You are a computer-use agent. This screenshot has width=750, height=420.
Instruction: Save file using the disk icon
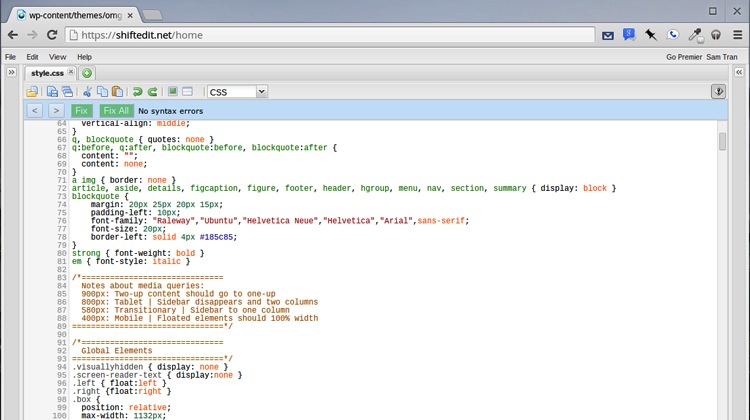point(52,92)
